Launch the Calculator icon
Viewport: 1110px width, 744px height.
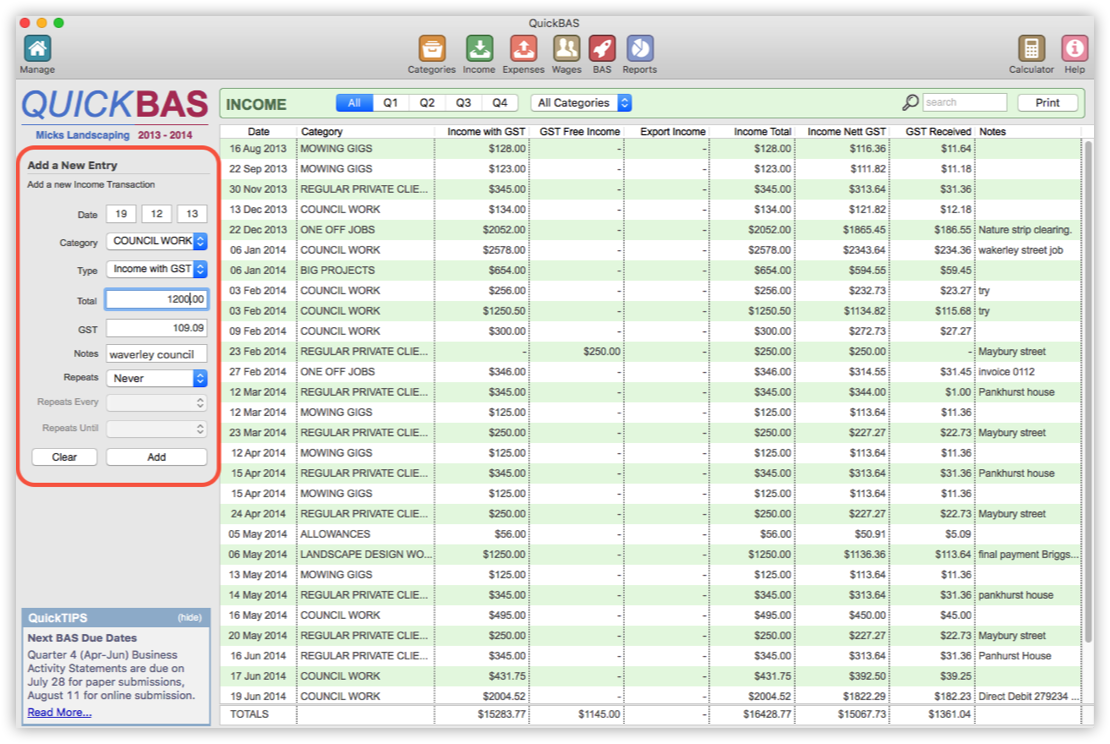click(1031, 47)
